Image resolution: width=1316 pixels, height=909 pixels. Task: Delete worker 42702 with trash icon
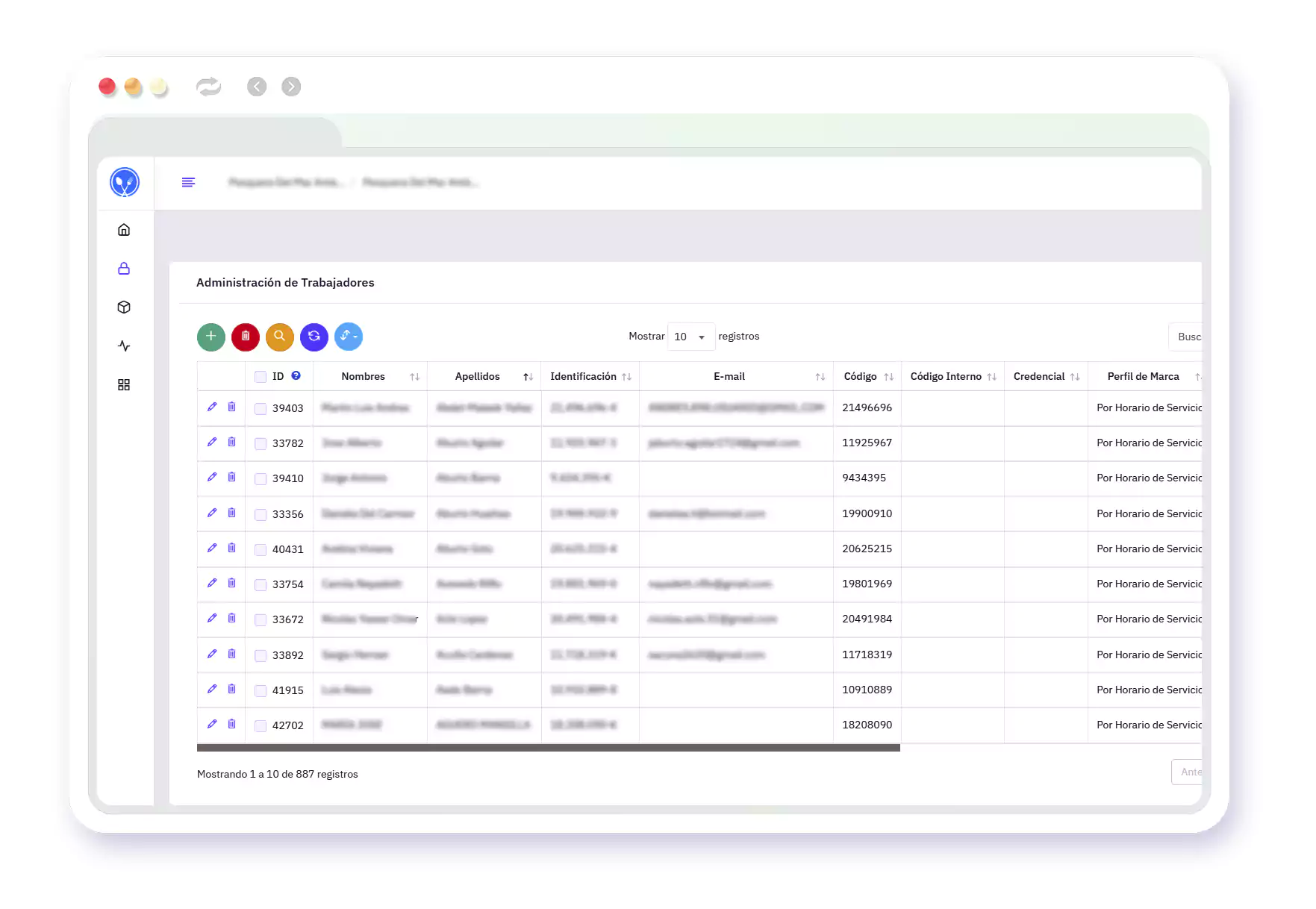pyautogui.click(x=231, y=724)
